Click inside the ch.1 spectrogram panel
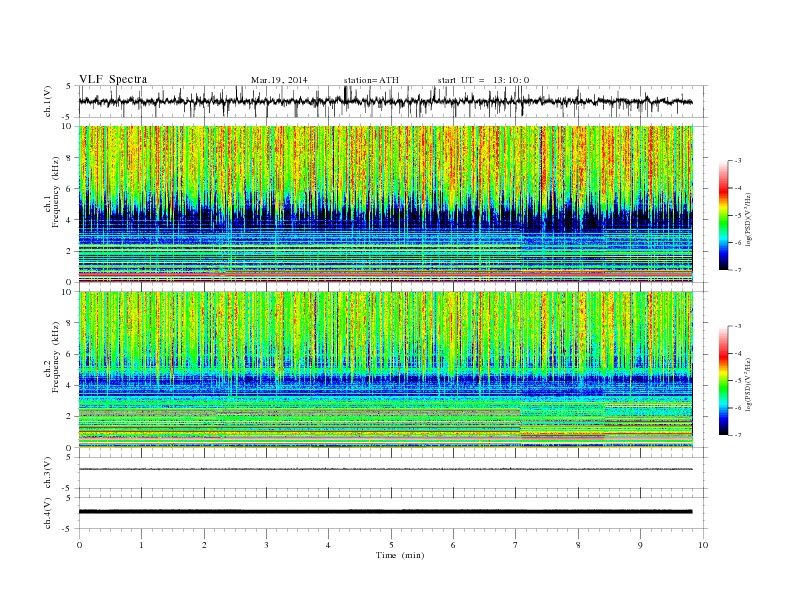 tap(386, 204)
